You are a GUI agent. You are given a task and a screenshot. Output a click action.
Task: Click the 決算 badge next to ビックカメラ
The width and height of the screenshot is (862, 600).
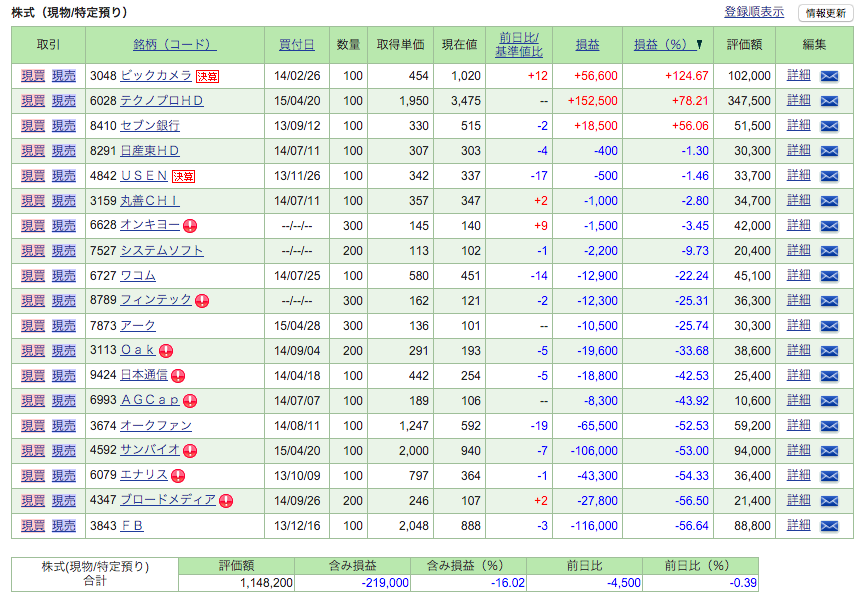(x=207, y=76)
